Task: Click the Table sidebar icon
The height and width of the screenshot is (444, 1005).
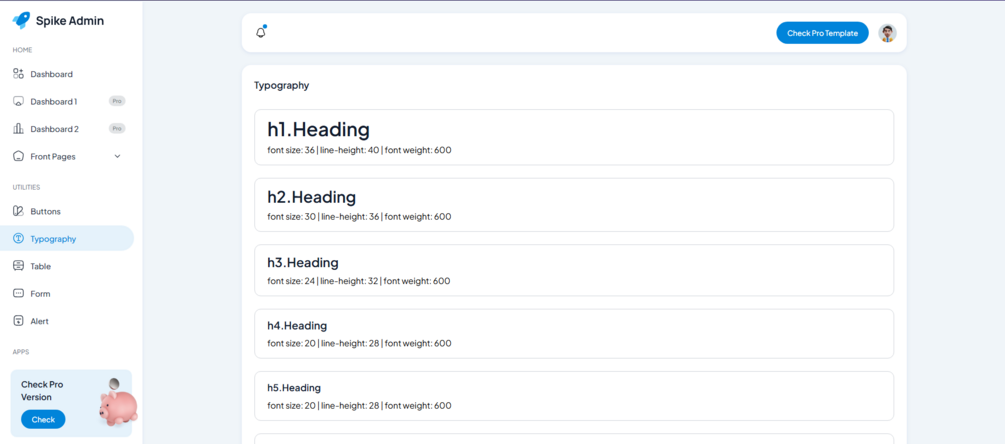Action: (19, 266)
